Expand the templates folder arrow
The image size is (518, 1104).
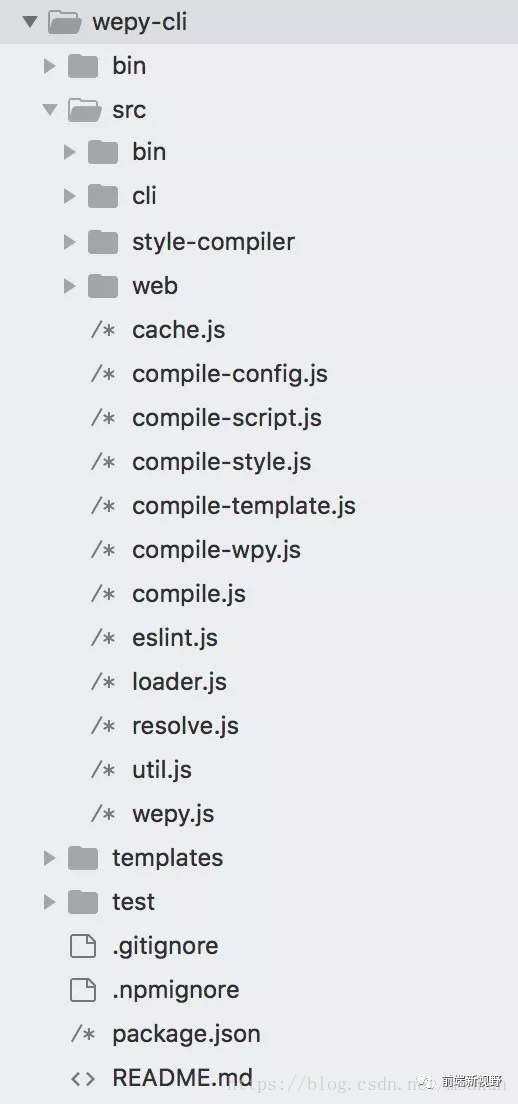(x=49, y=858)
